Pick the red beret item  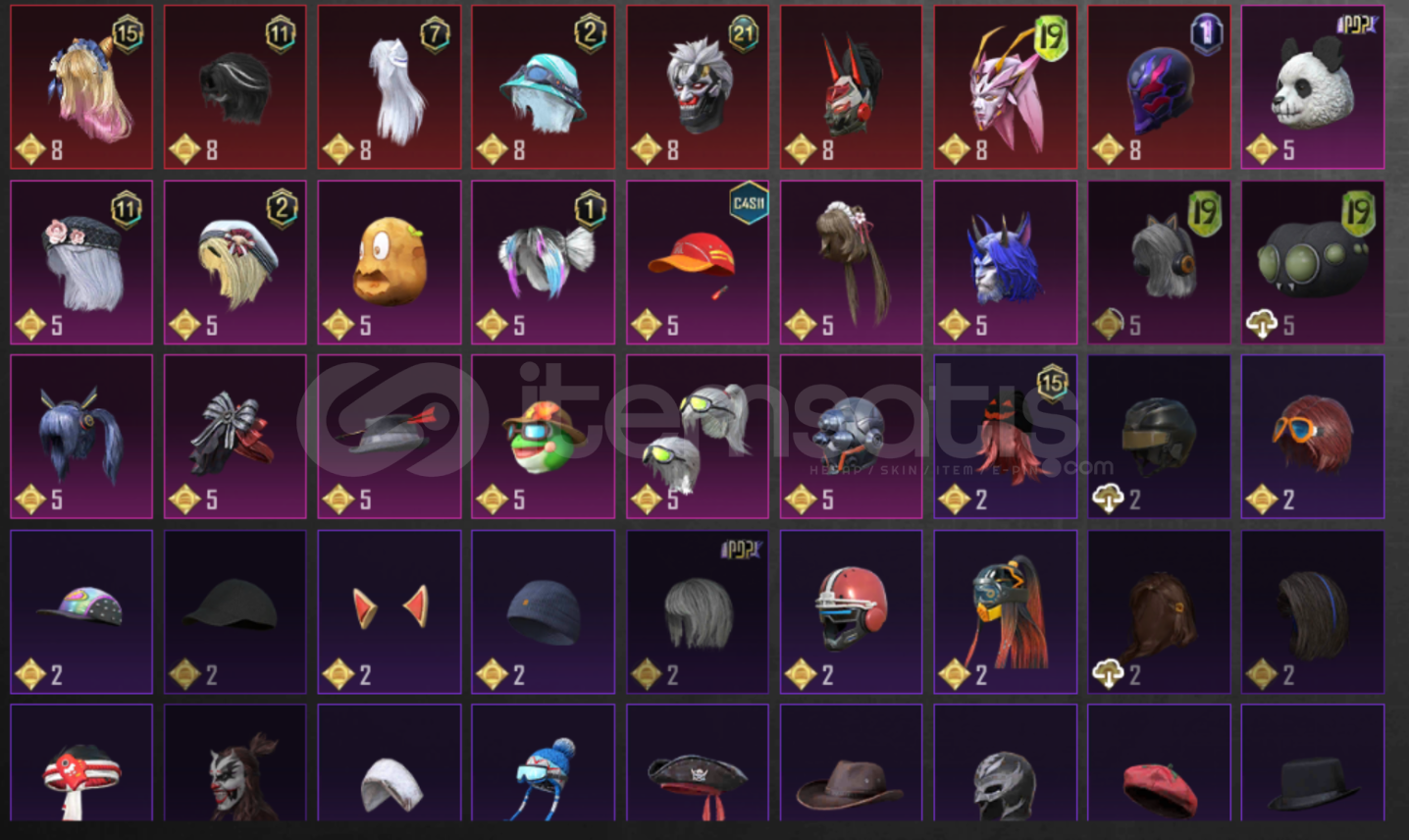(1159, 762)
